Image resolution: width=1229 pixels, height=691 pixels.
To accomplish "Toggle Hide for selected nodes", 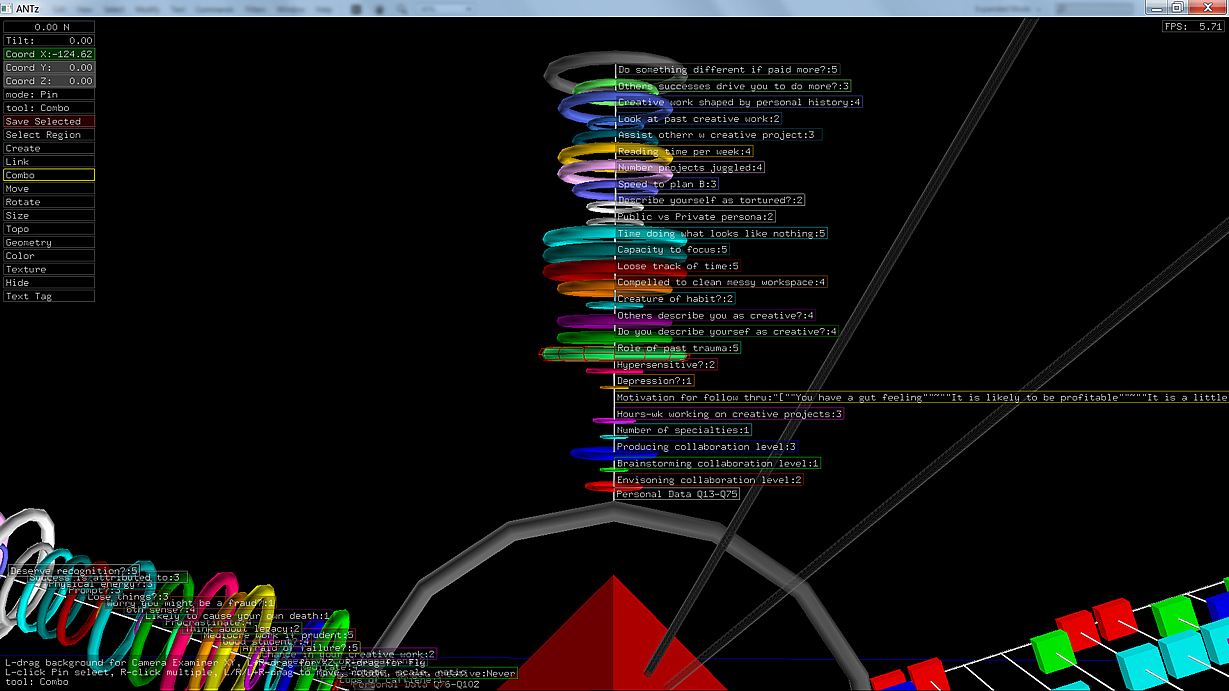I will [x=49, y=283].
